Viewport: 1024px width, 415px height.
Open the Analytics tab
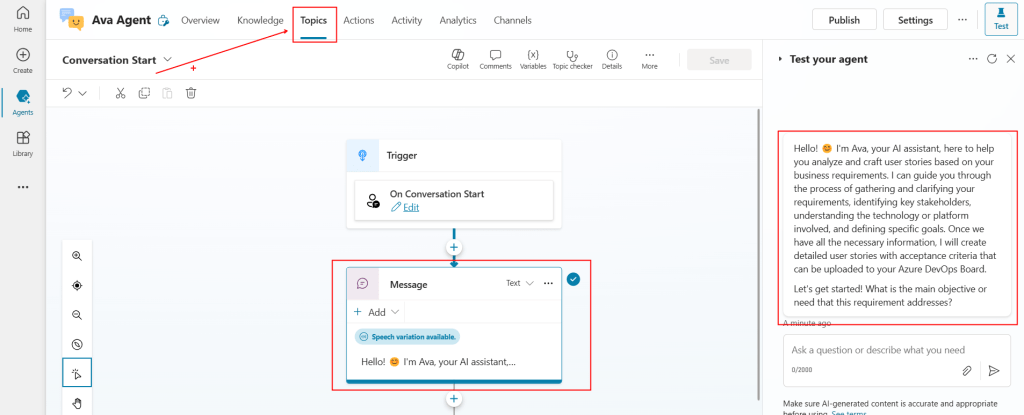(x=458, y=20)
